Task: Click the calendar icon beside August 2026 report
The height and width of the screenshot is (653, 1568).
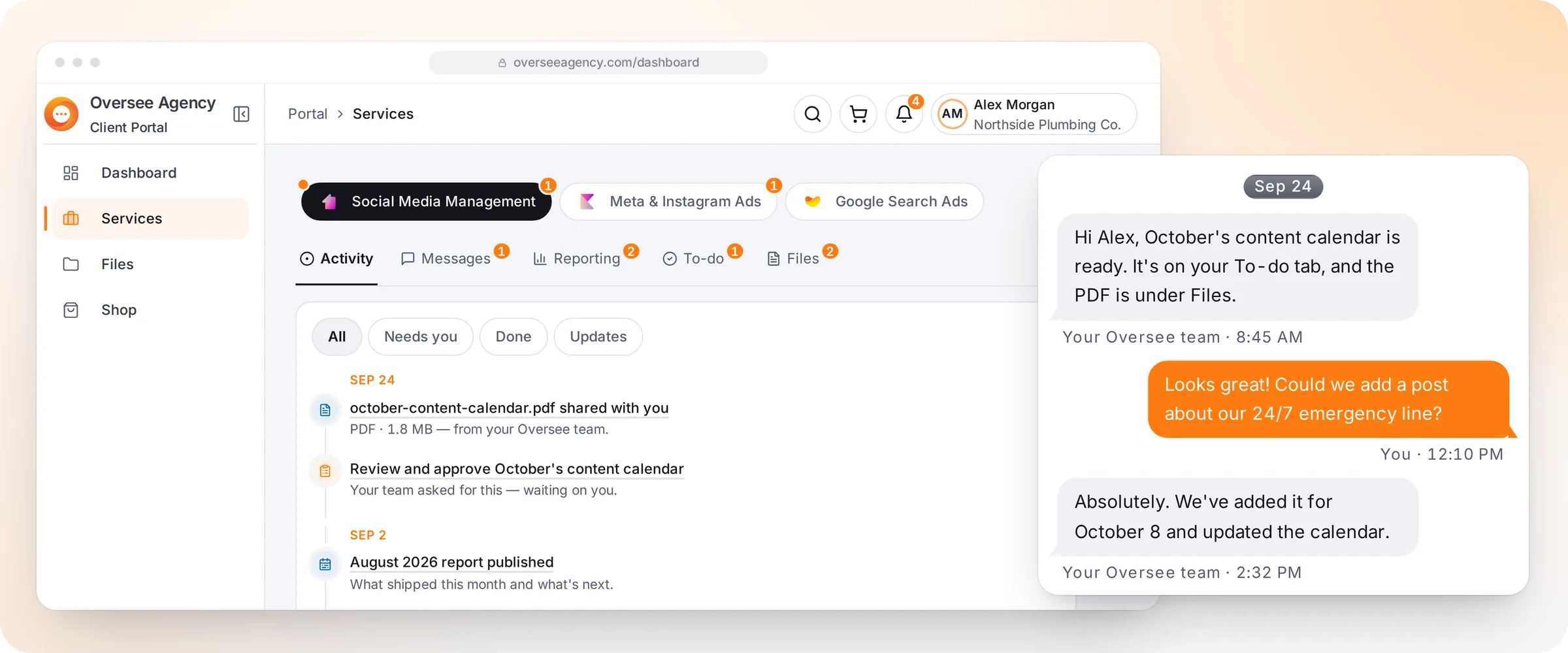Action: pos(325,564)
